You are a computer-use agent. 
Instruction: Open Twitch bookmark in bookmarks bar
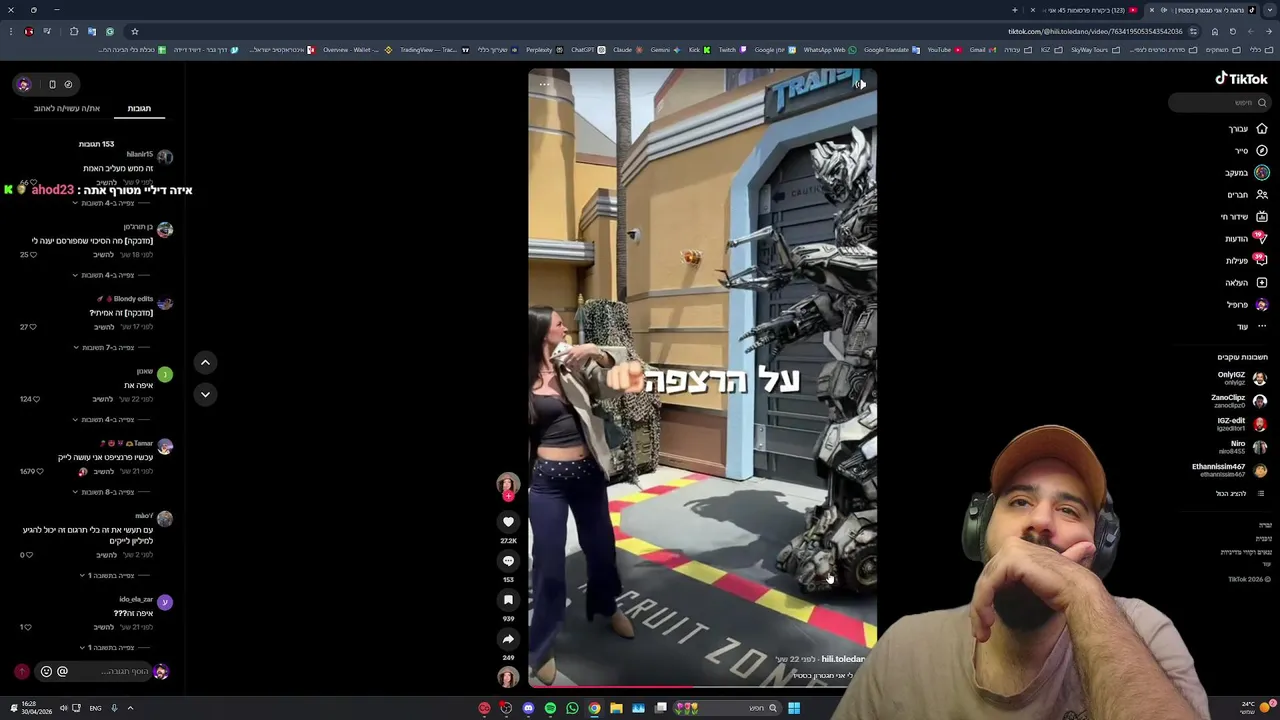[x=733, y=50]
